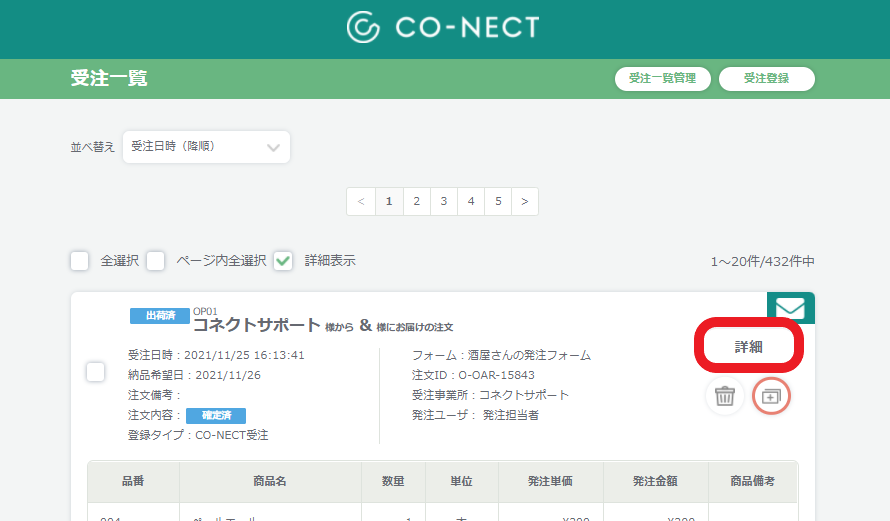The height and width of the screenshot is (521, 890).
Task: Select page 1 in pagination
Action: coord(389,201)
